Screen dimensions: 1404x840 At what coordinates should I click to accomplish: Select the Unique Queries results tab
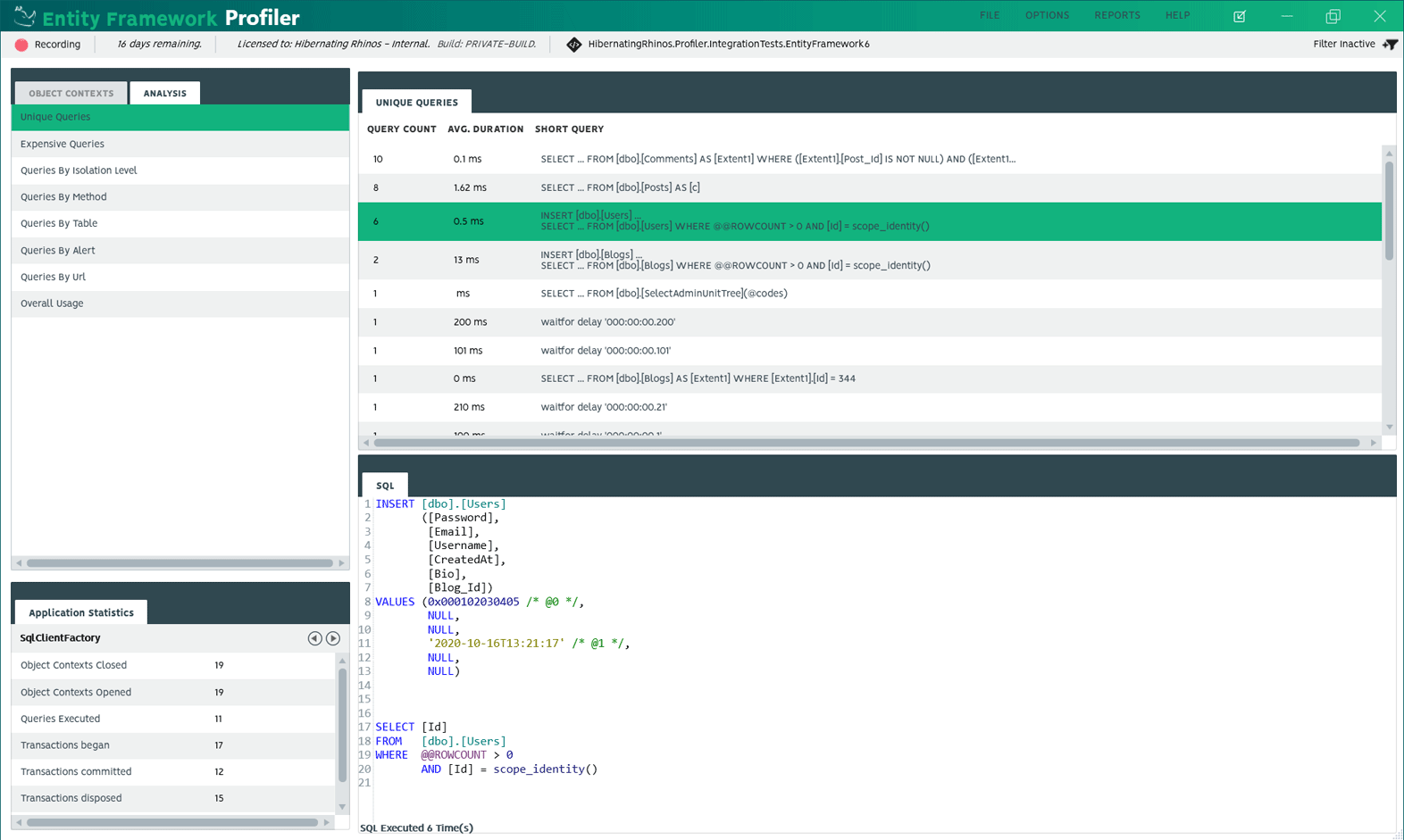[417, 102]
